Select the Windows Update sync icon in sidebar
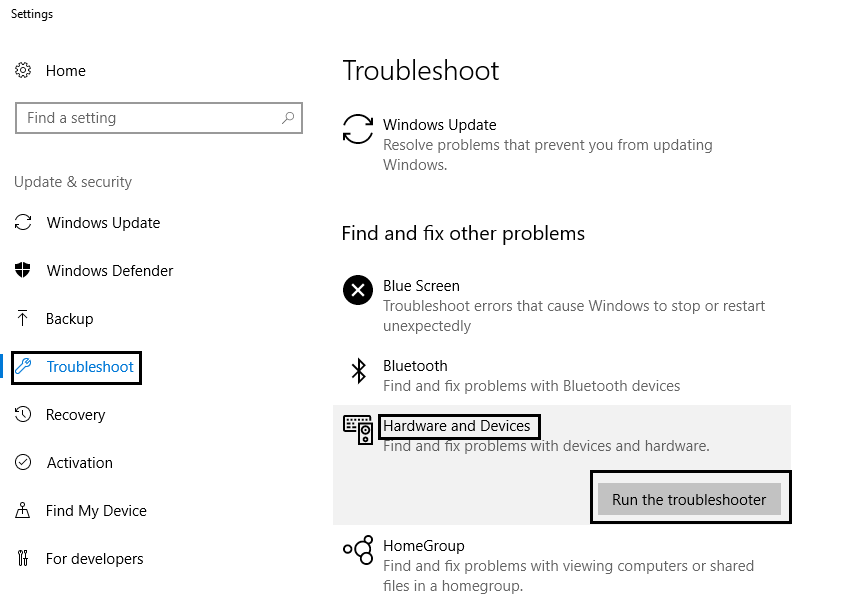857x613 pixels. click(x=23, y=222)
